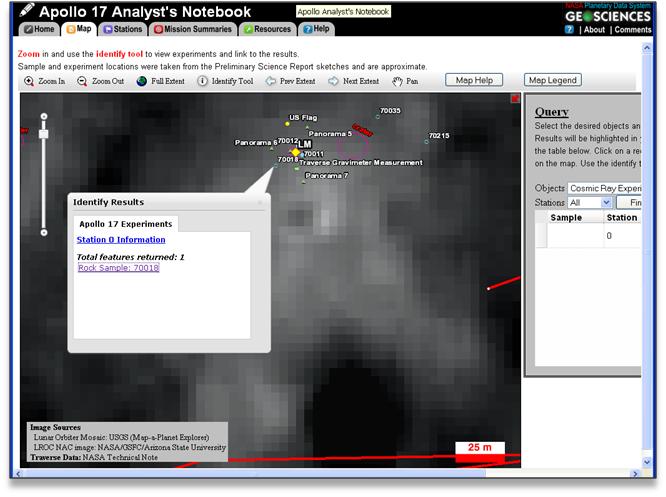Close the Identify Results popup
Screen dimensions: 666x497
coord(260,203)
